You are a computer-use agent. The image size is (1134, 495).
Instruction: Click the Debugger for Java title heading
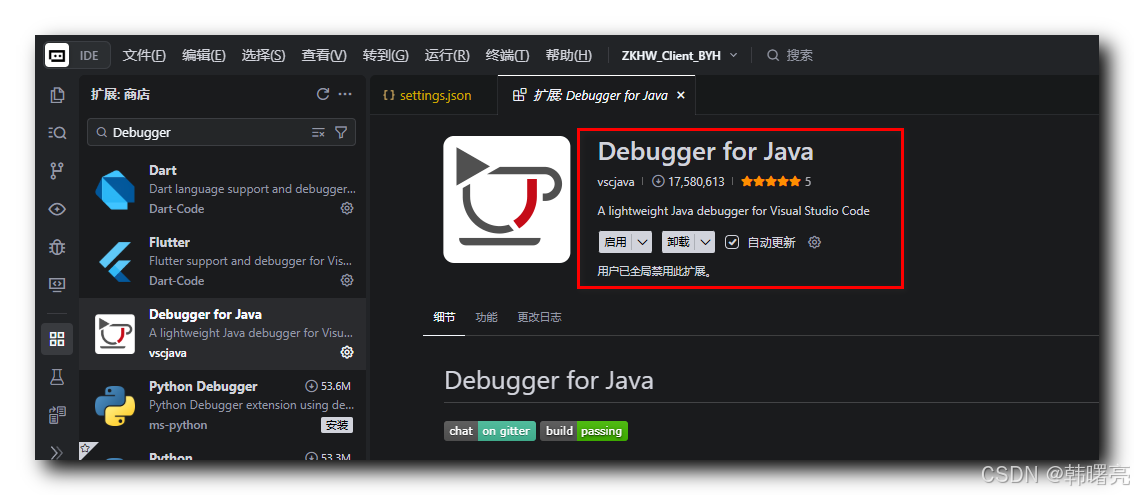coord(705,151)
